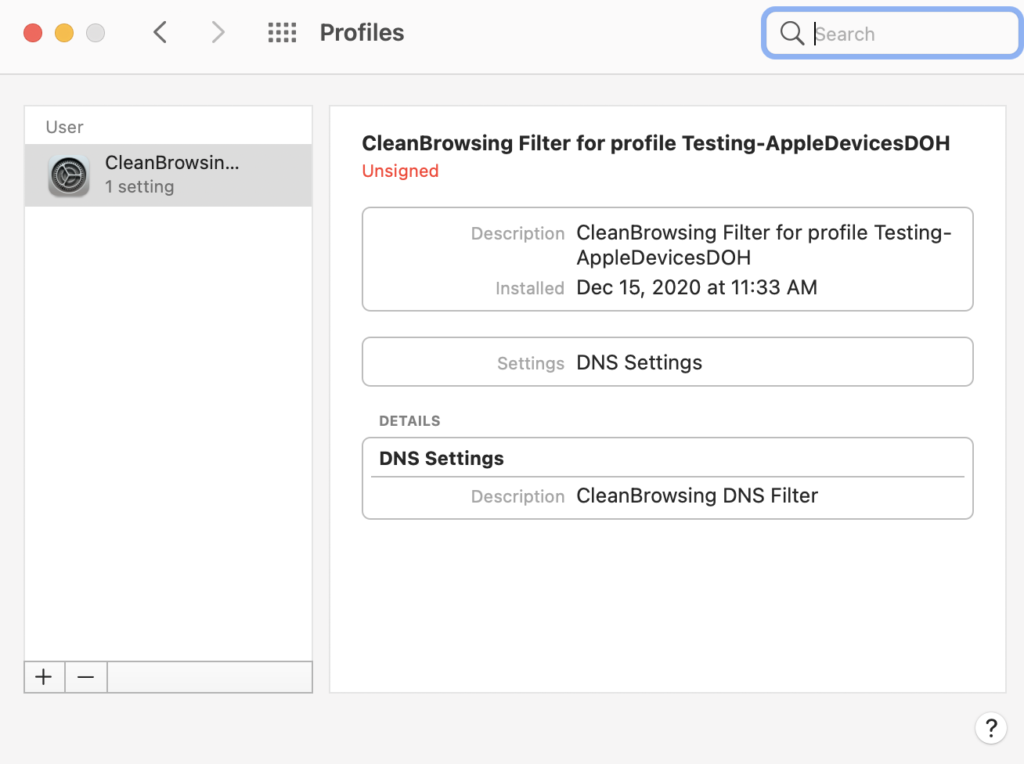Click CleanBrowsing DNS Filter description text
Viewport: 1024px width, 764px height.
pos(697,496)
